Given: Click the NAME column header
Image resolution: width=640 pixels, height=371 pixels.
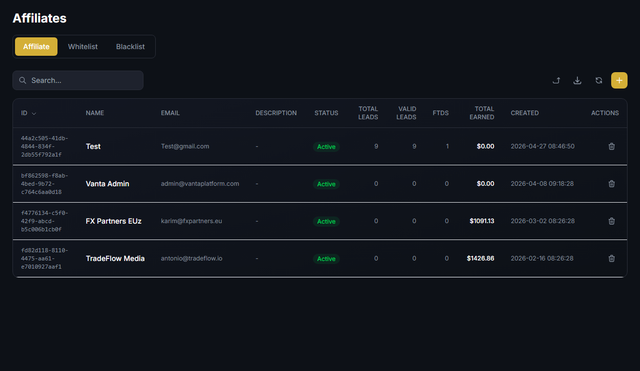Looking at the screenshot, I should coord(95,113).
